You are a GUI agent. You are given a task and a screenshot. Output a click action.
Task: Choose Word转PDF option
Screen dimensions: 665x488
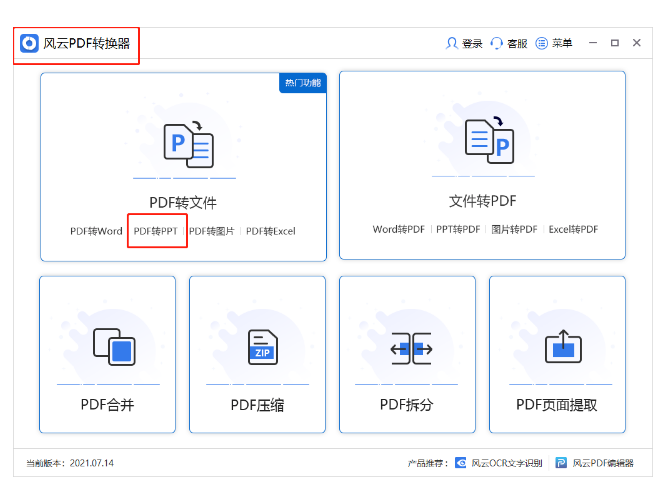399,229
